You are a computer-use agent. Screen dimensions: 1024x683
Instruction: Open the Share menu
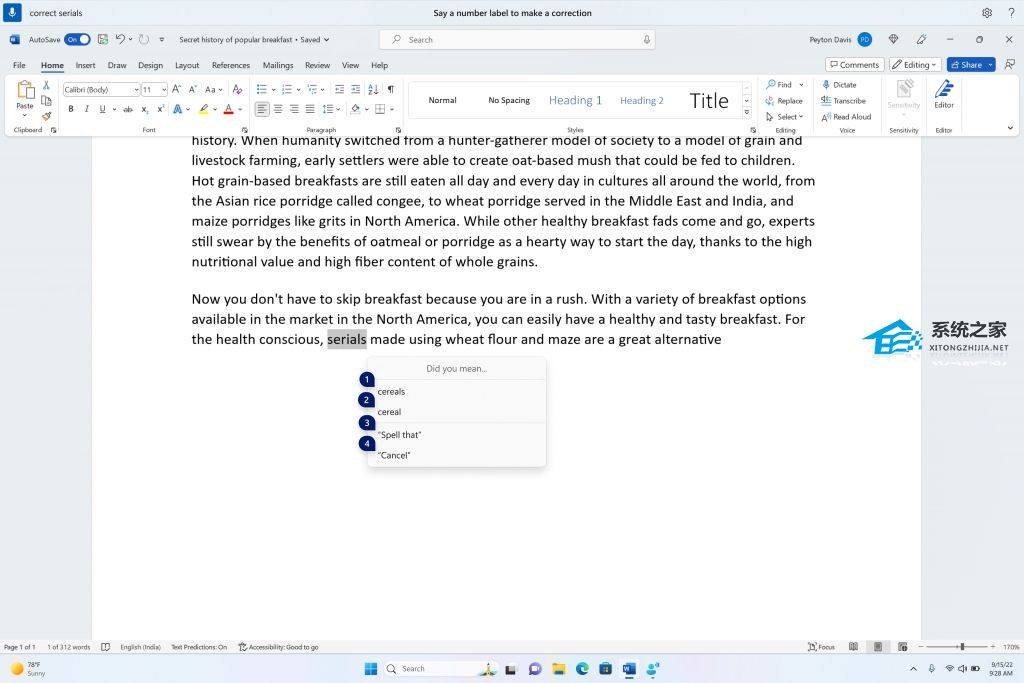click(x=967, y=64)
